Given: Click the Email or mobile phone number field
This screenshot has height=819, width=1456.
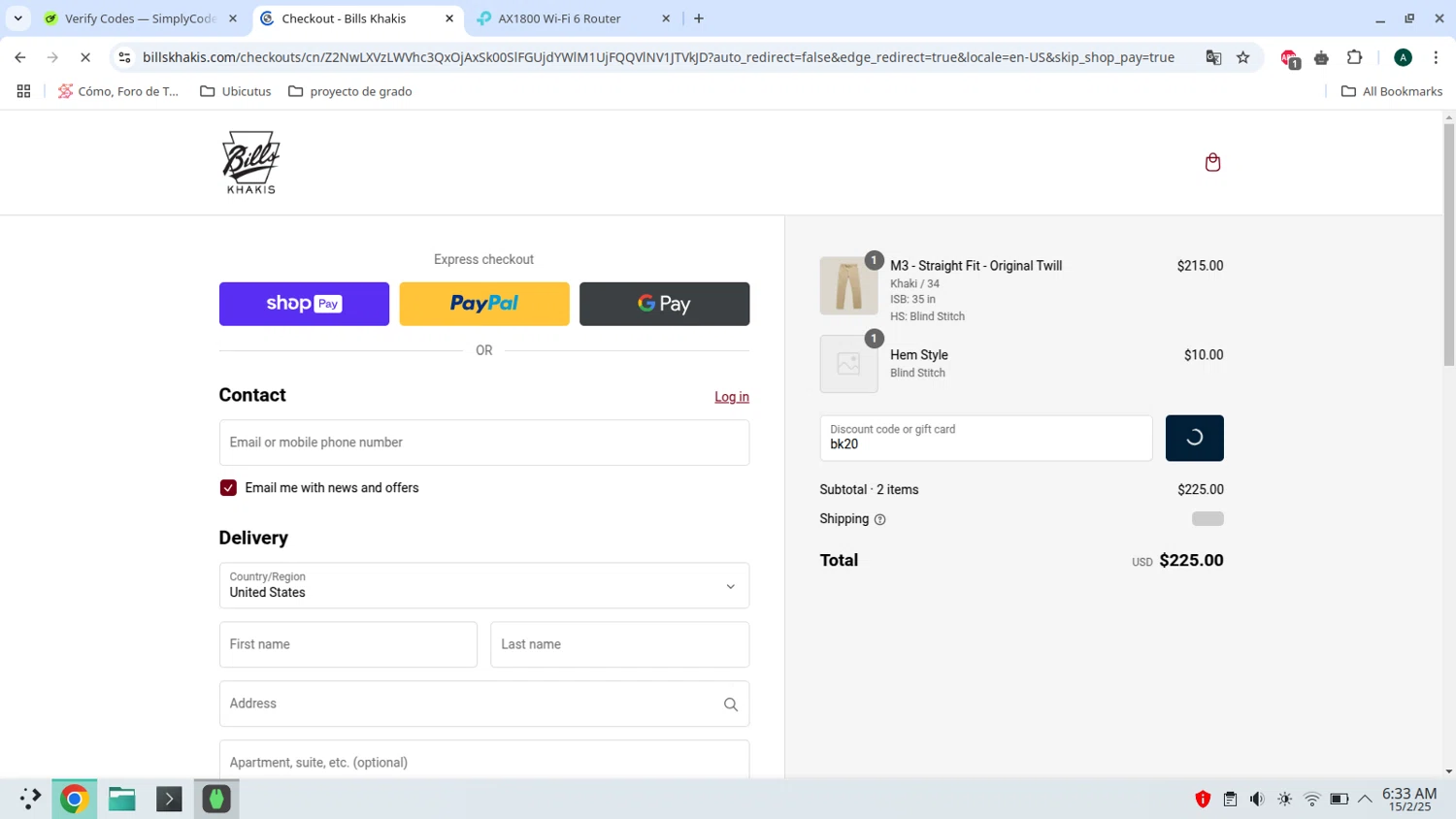Looking at the screenshot, I should 484,442.
